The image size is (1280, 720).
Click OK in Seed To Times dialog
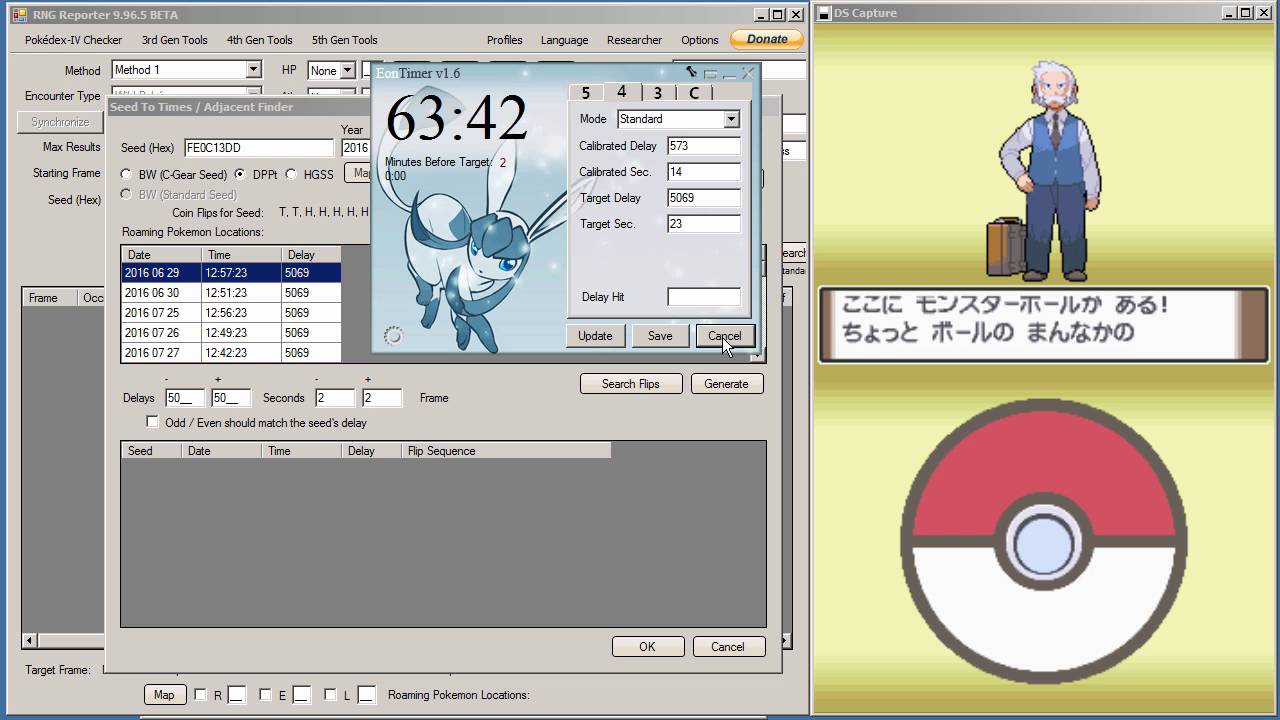(647, 647)
